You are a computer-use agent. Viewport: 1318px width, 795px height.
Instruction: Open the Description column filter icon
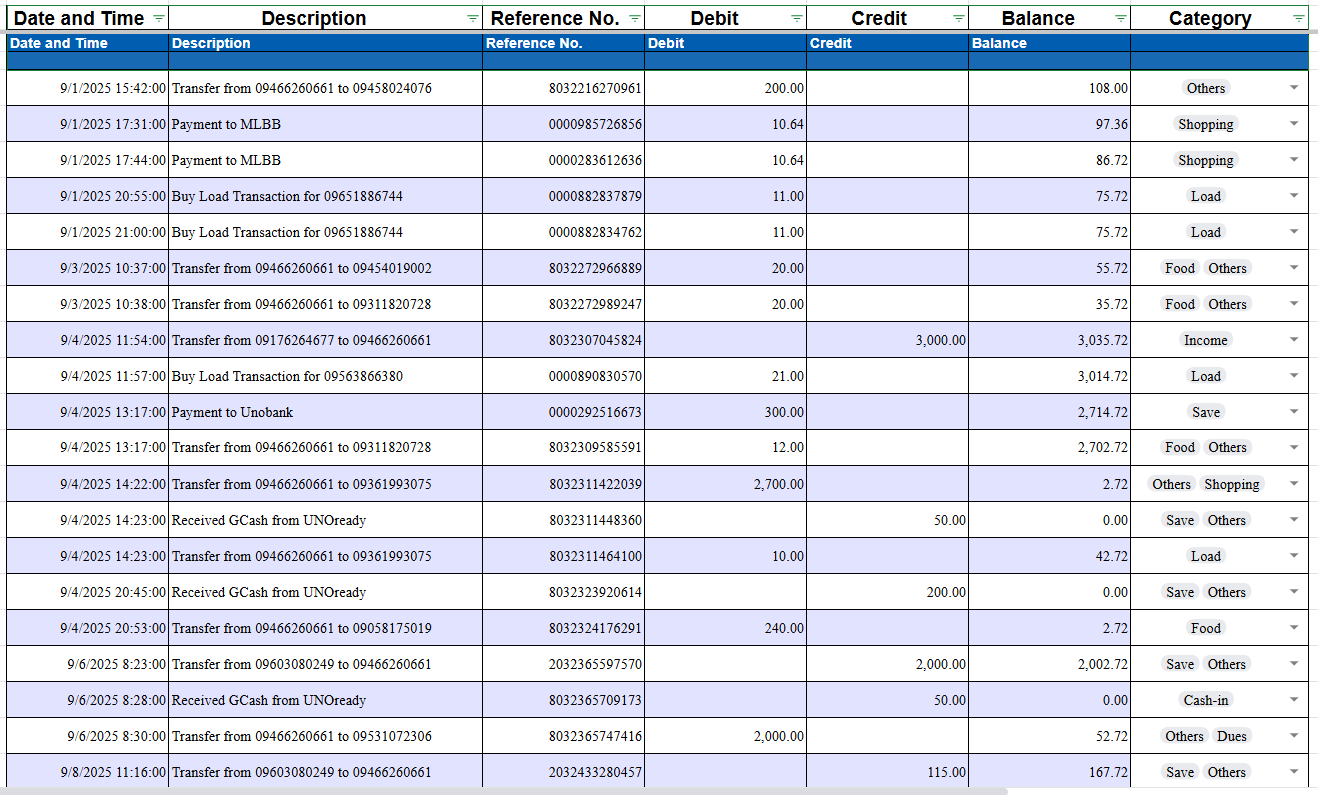coord(472,19)
